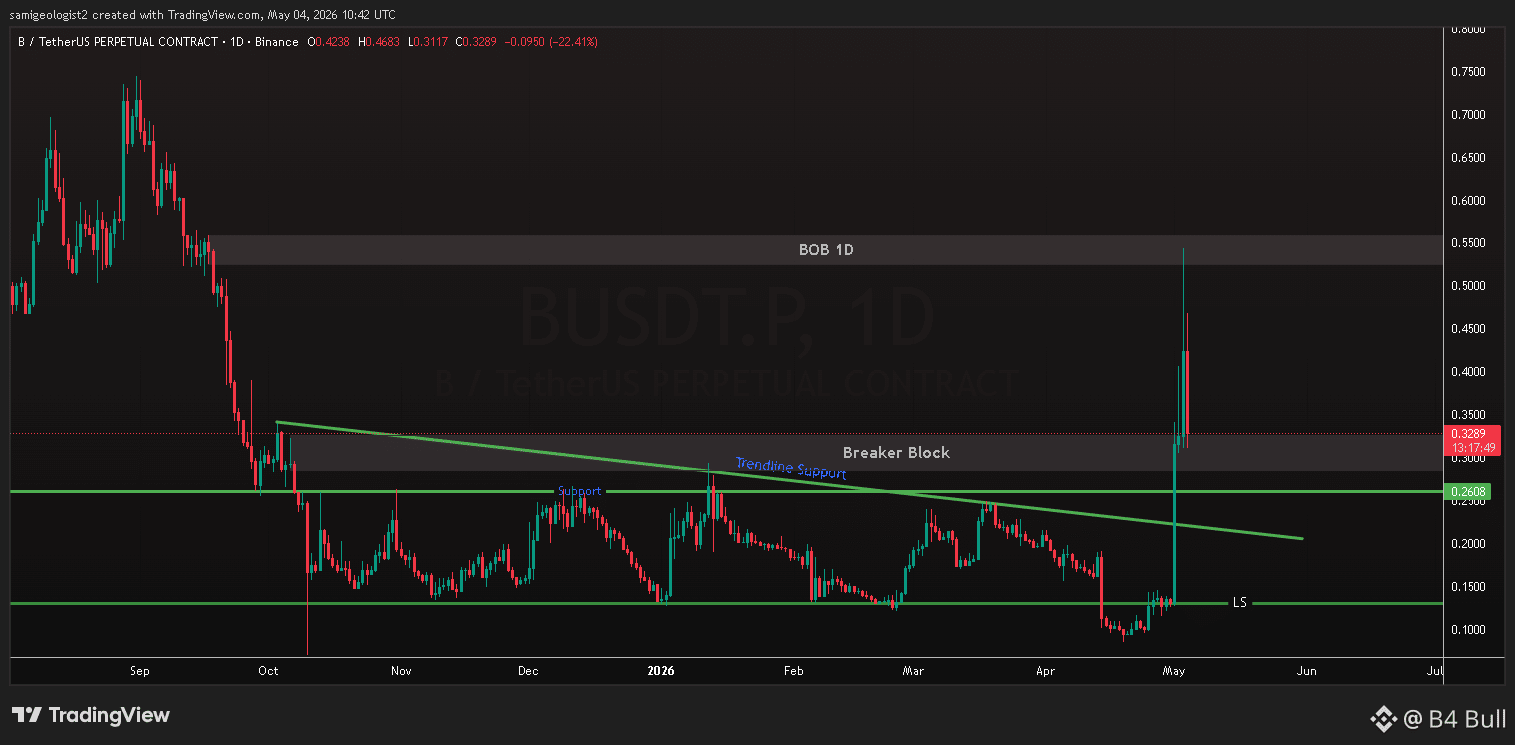Click the high value H0.4683
The width and height of the screenshot is (1515, 745).
378,42
